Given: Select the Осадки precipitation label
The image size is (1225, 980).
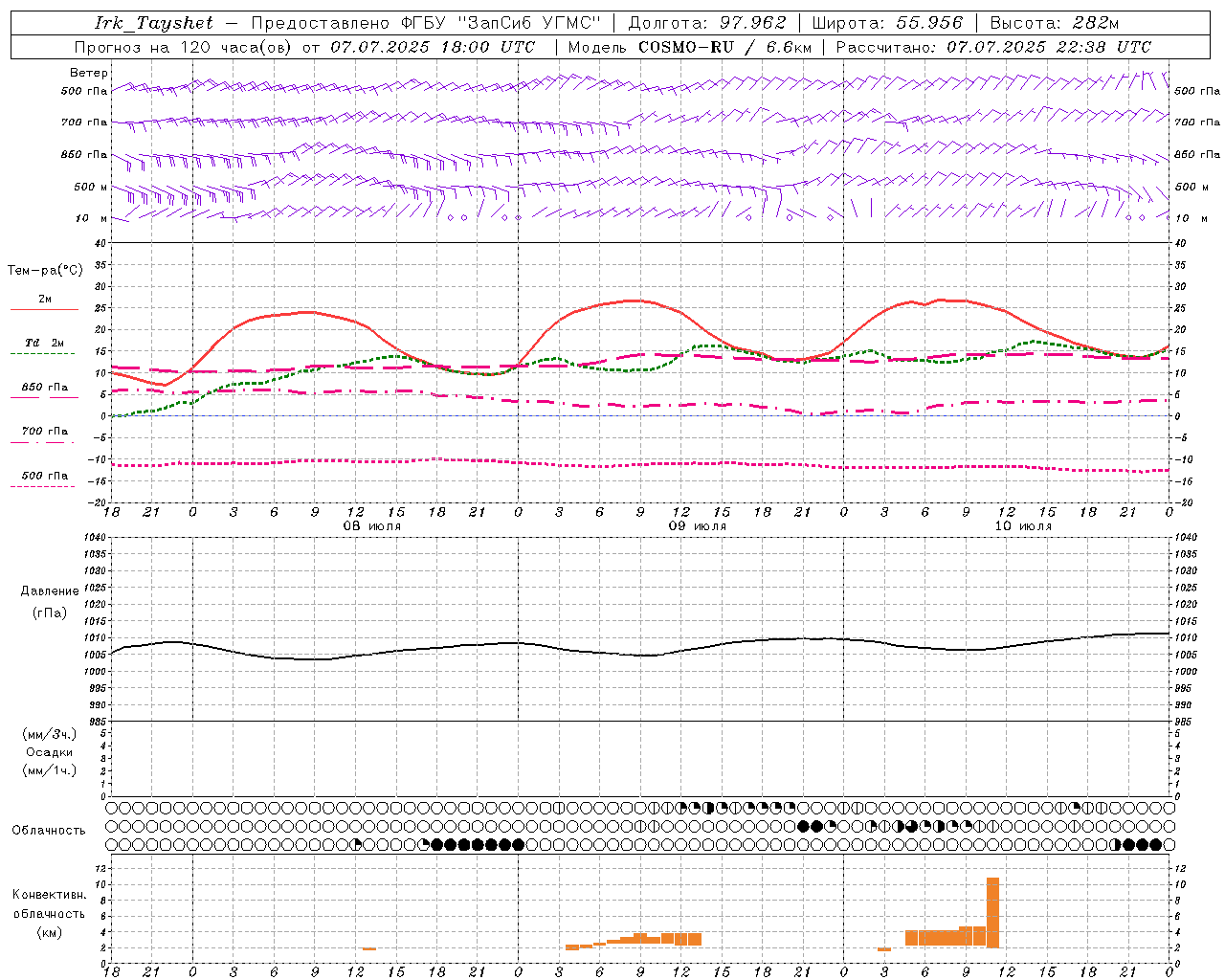Looking at the screenshot, I should (50, 752).
